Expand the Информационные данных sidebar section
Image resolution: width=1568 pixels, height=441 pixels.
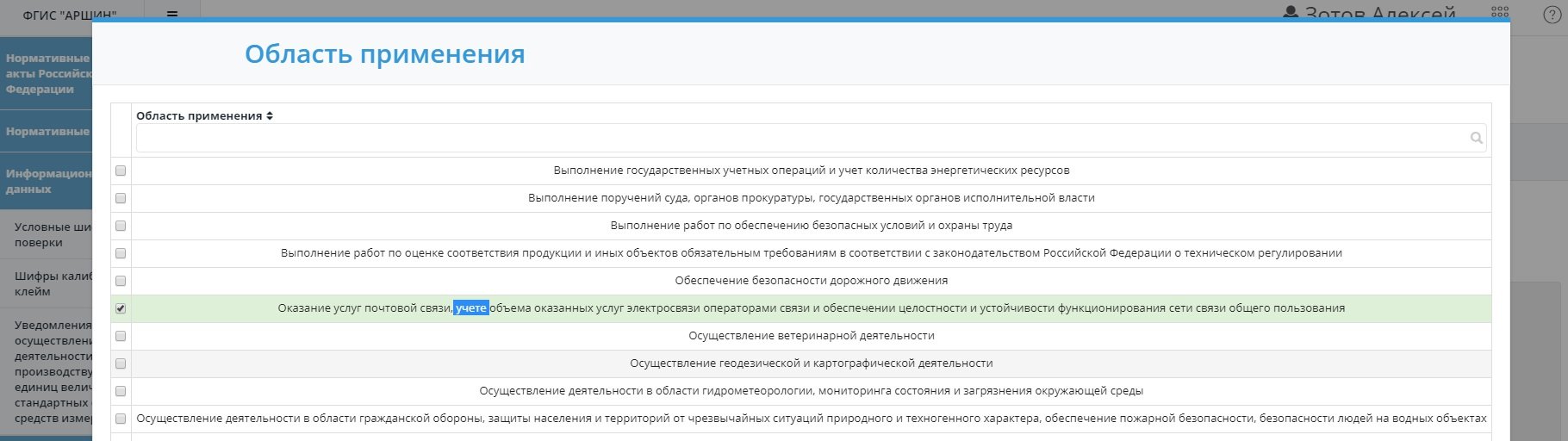(x=47, y=181)
